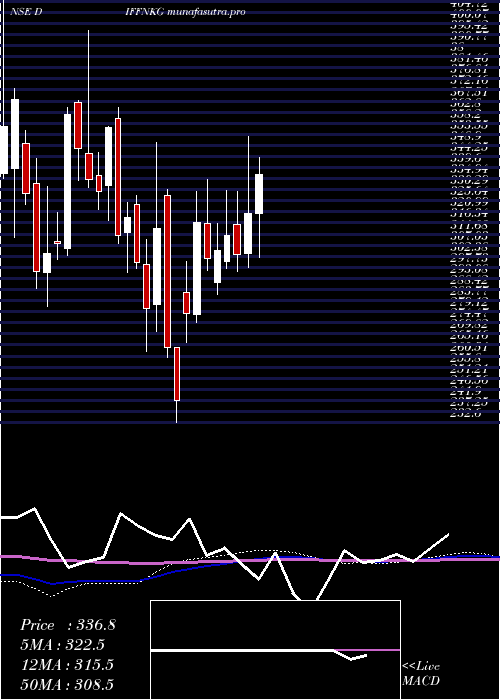This screenshot has height=700, width=500.
Task: Click the 311.68 price axis label
Action: pyautogui.click(x=470, y=227)
